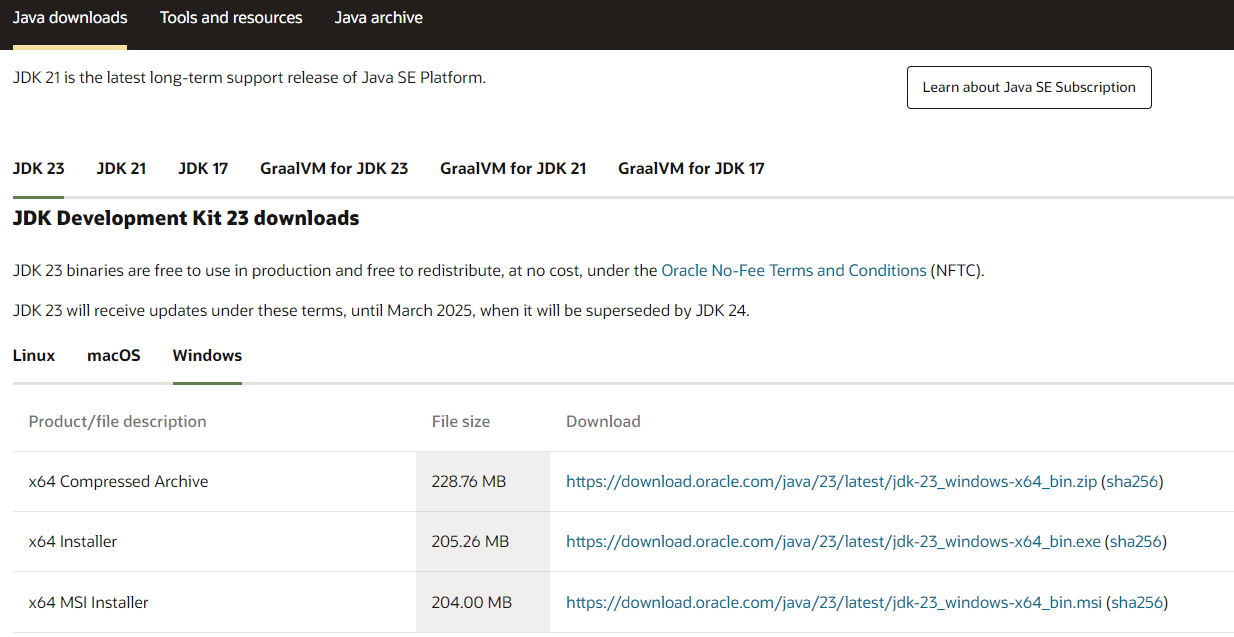Open GraalVM for JDK 21 tab
The image size is (1234, 637).
point(513,169)
